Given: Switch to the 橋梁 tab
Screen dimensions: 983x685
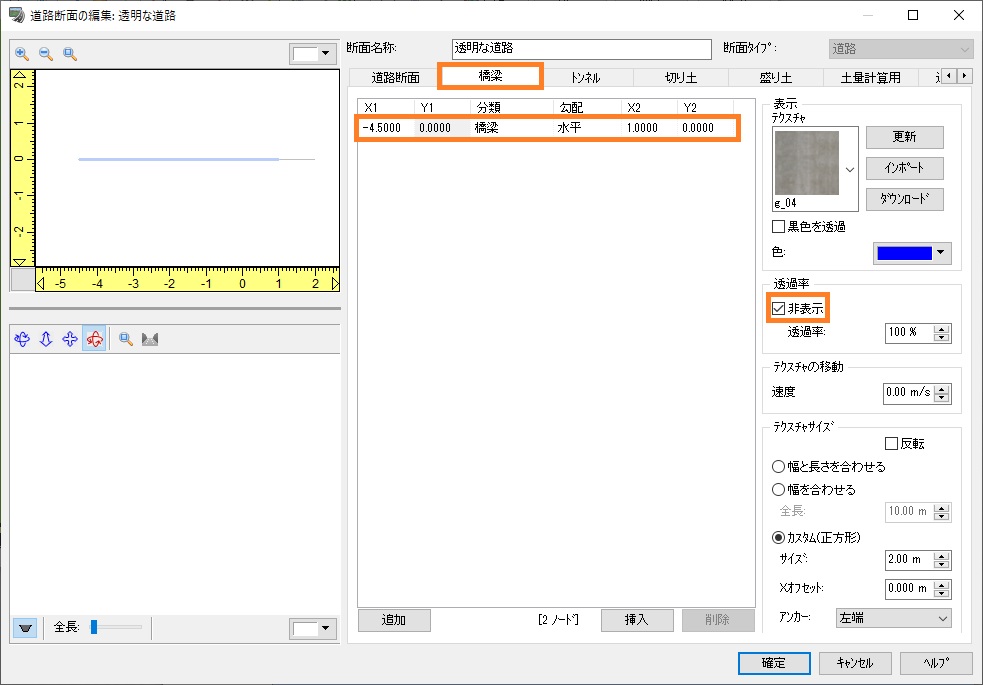Looking at the screenshot, I should [490, 76].
